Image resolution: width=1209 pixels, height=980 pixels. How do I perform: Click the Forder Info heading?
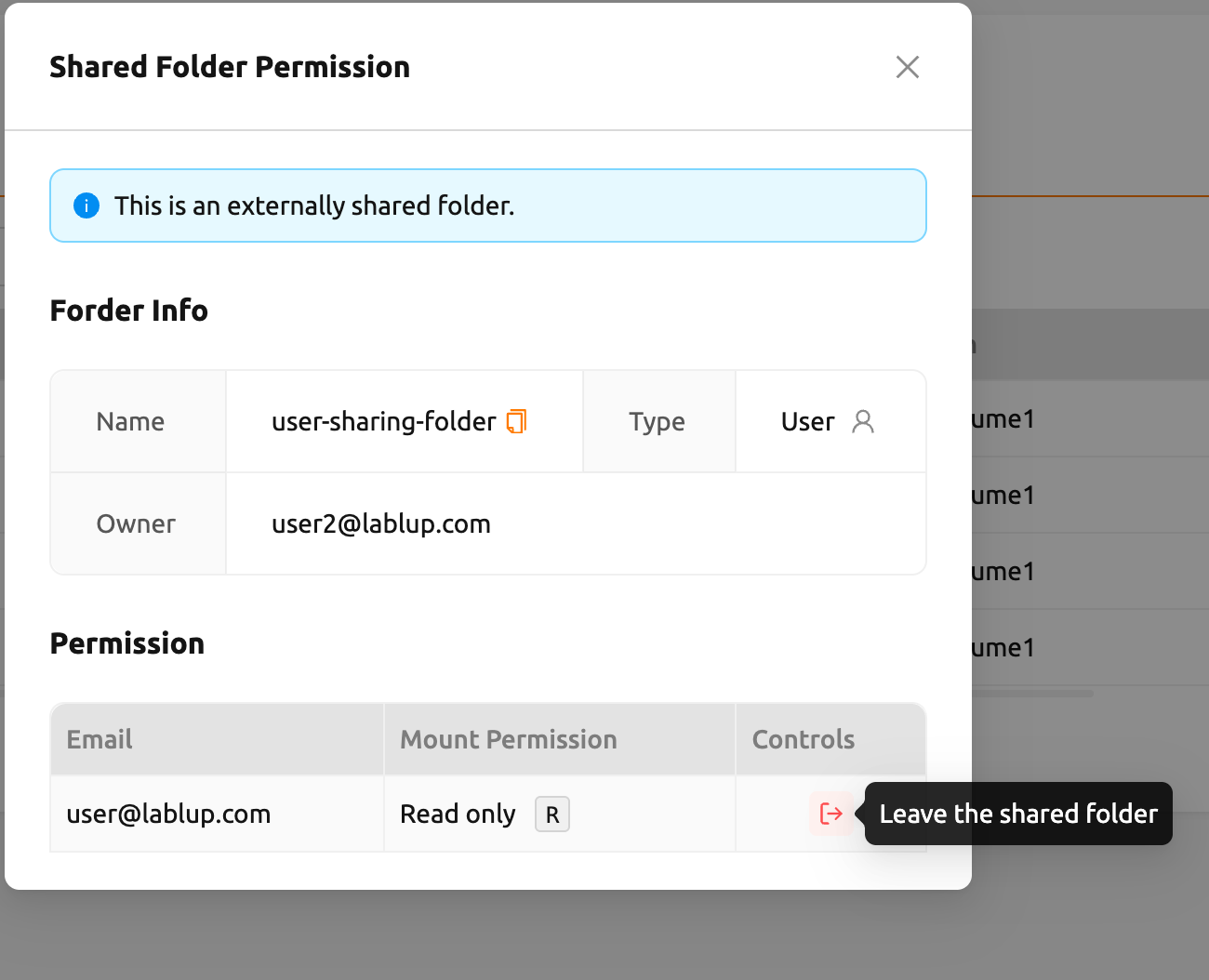coord(129,311)
